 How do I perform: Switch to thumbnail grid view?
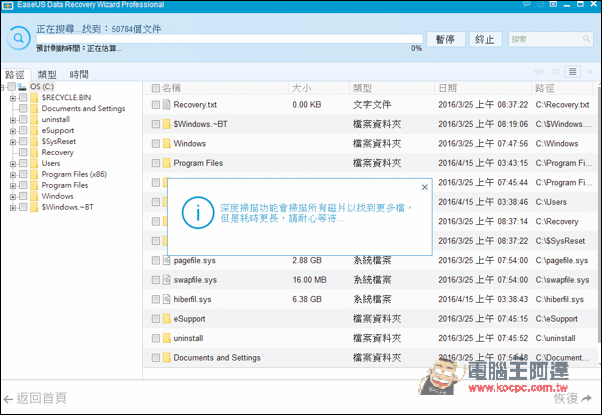(555, 72)
